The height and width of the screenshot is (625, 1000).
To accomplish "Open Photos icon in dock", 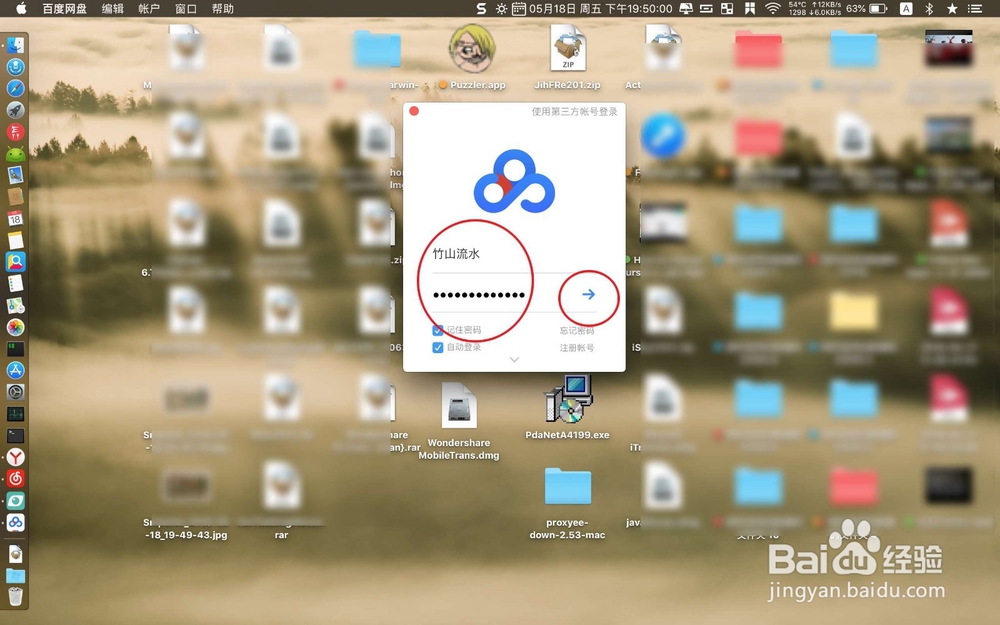I will tap(15, 327).
